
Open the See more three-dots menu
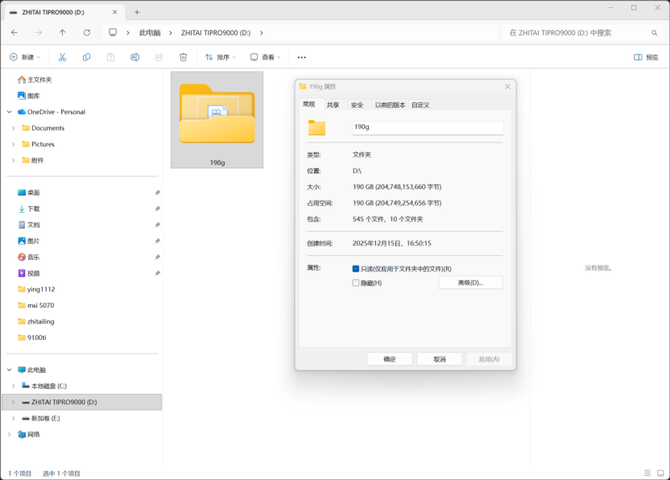[x=302, y=57]
